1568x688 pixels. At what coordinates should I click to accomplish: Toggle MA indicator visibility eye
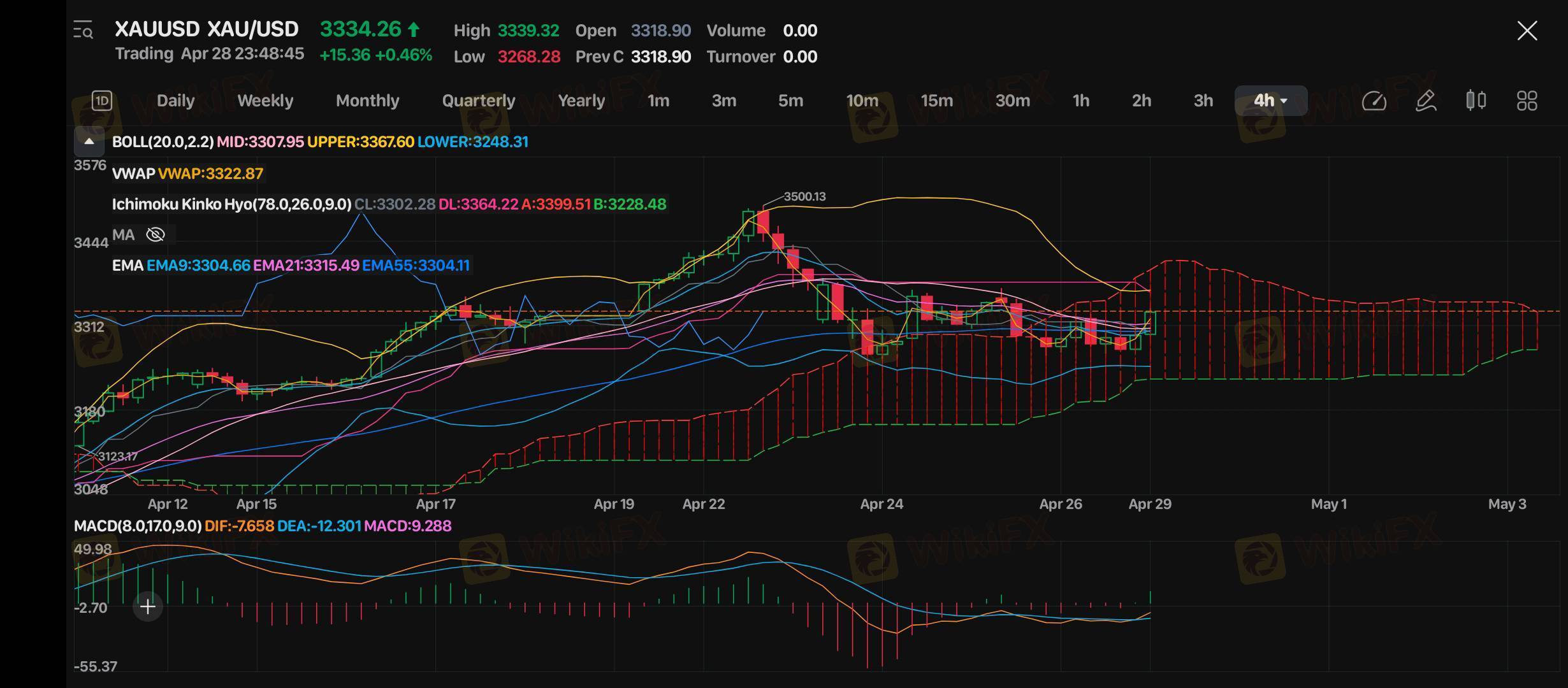(155, 235)
